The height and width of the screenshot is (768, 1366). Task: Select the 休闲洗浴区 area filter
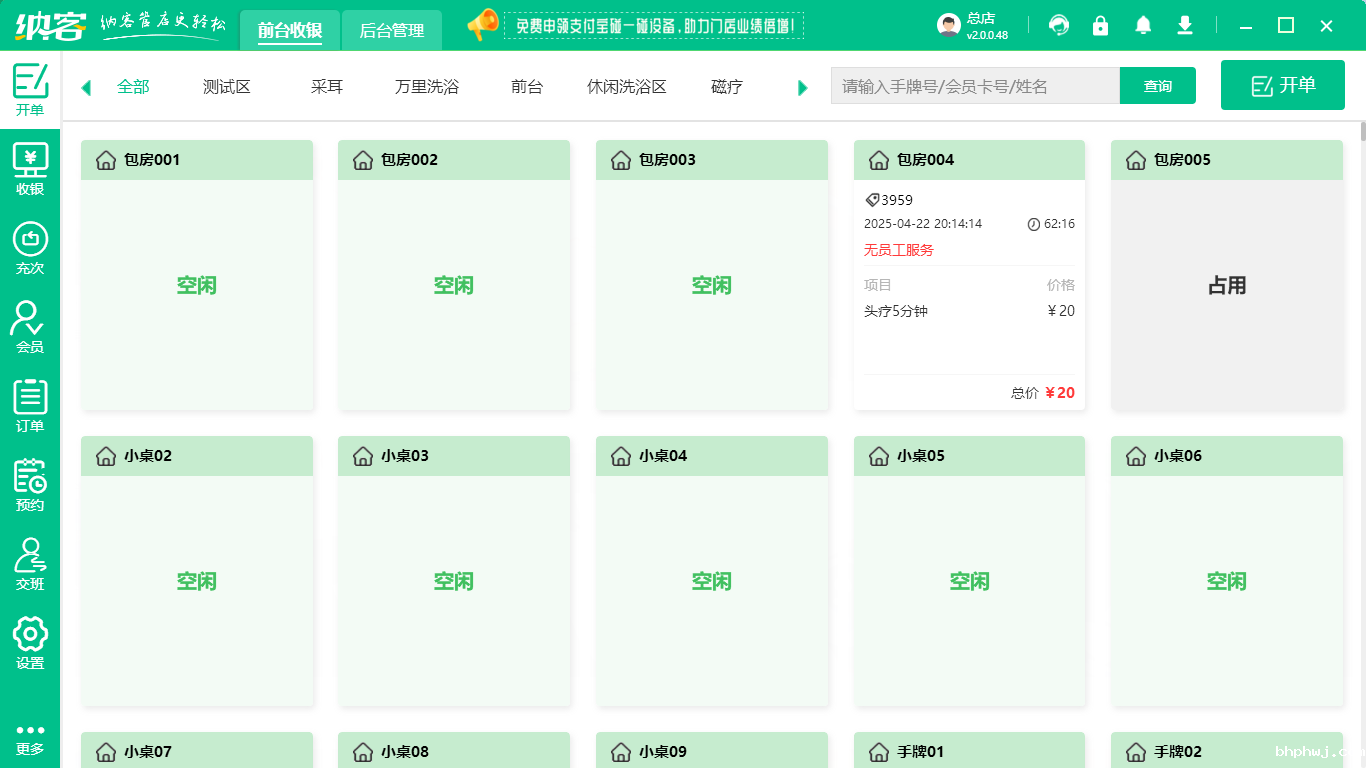[x=627, y=87]
